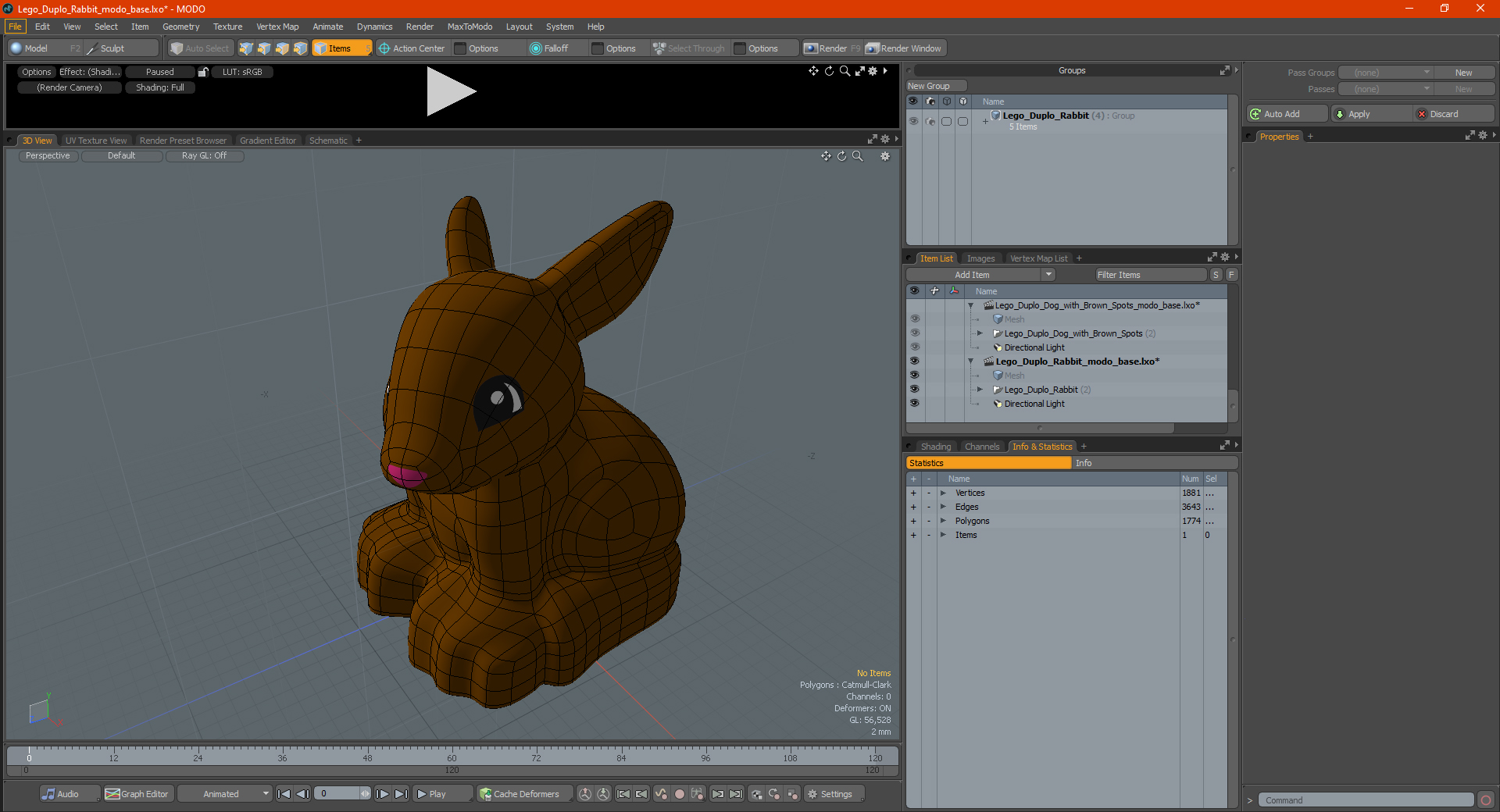The height and width of the screenshot is (812, 1500).
Task: Open the Animated keying dropdown
Action: pyautogui.click(x=225, y=794)
